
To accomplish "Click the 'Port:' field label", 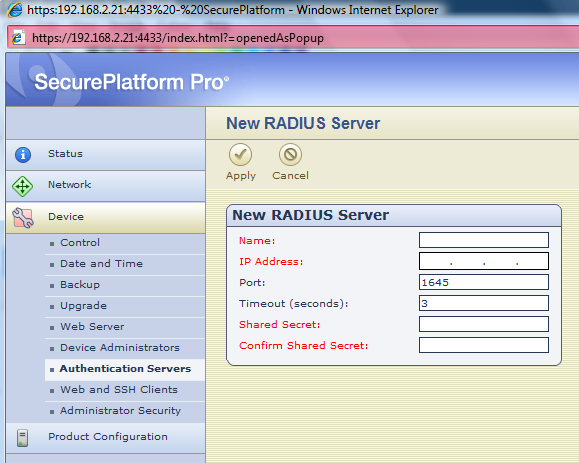I will click(x=252, y=283).
